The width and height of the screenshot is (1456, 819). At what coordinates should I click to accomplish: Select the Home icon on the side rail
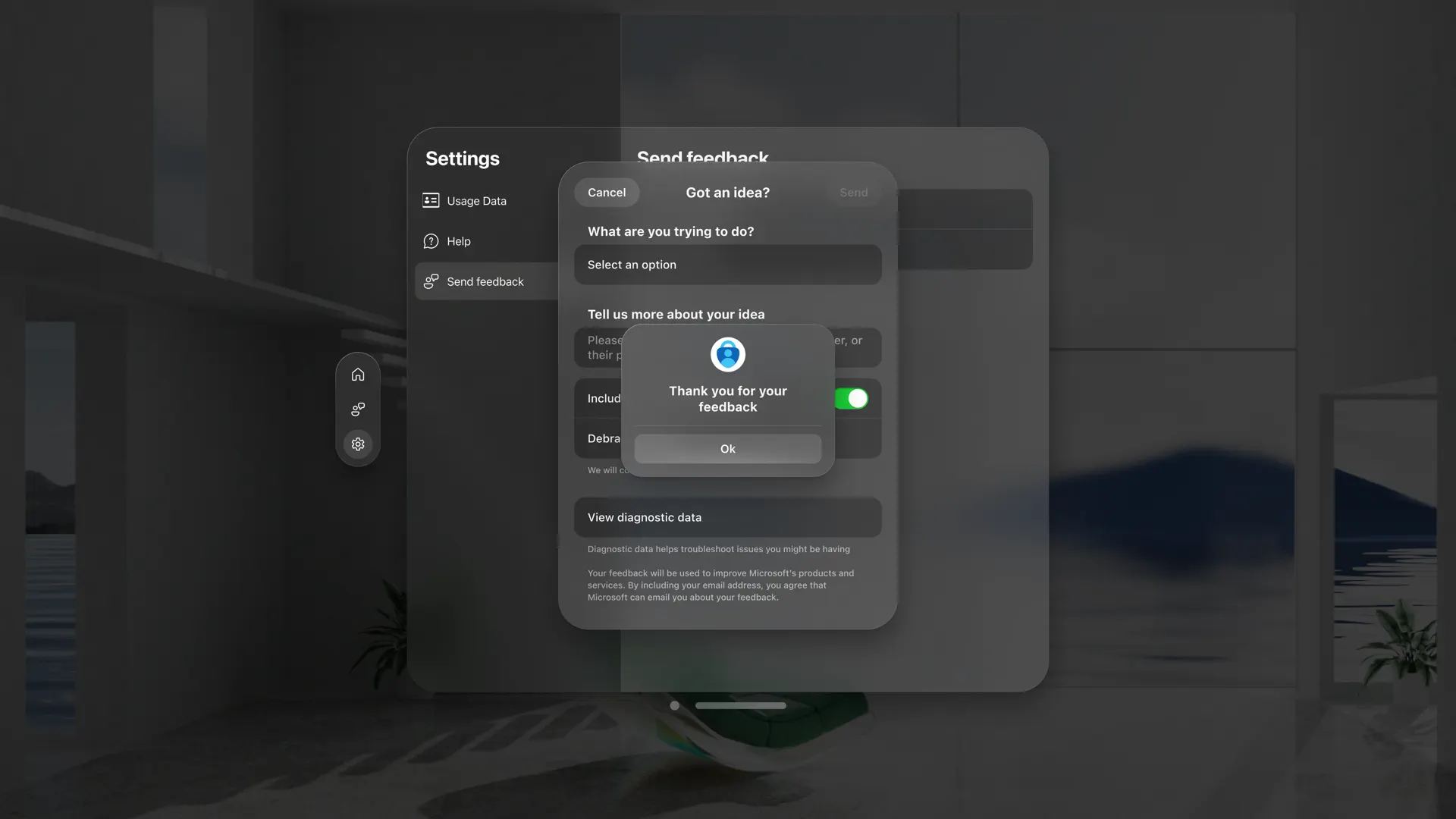click(357, 373)
